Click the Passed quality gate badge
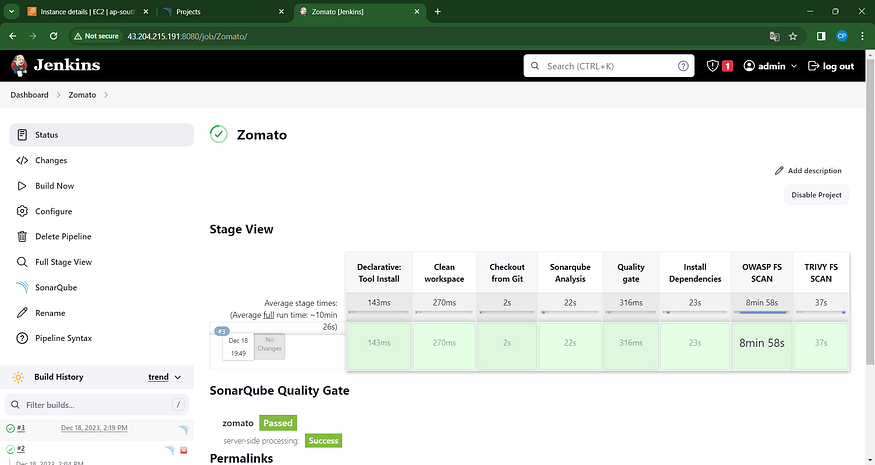 click(x=277, y=423)
